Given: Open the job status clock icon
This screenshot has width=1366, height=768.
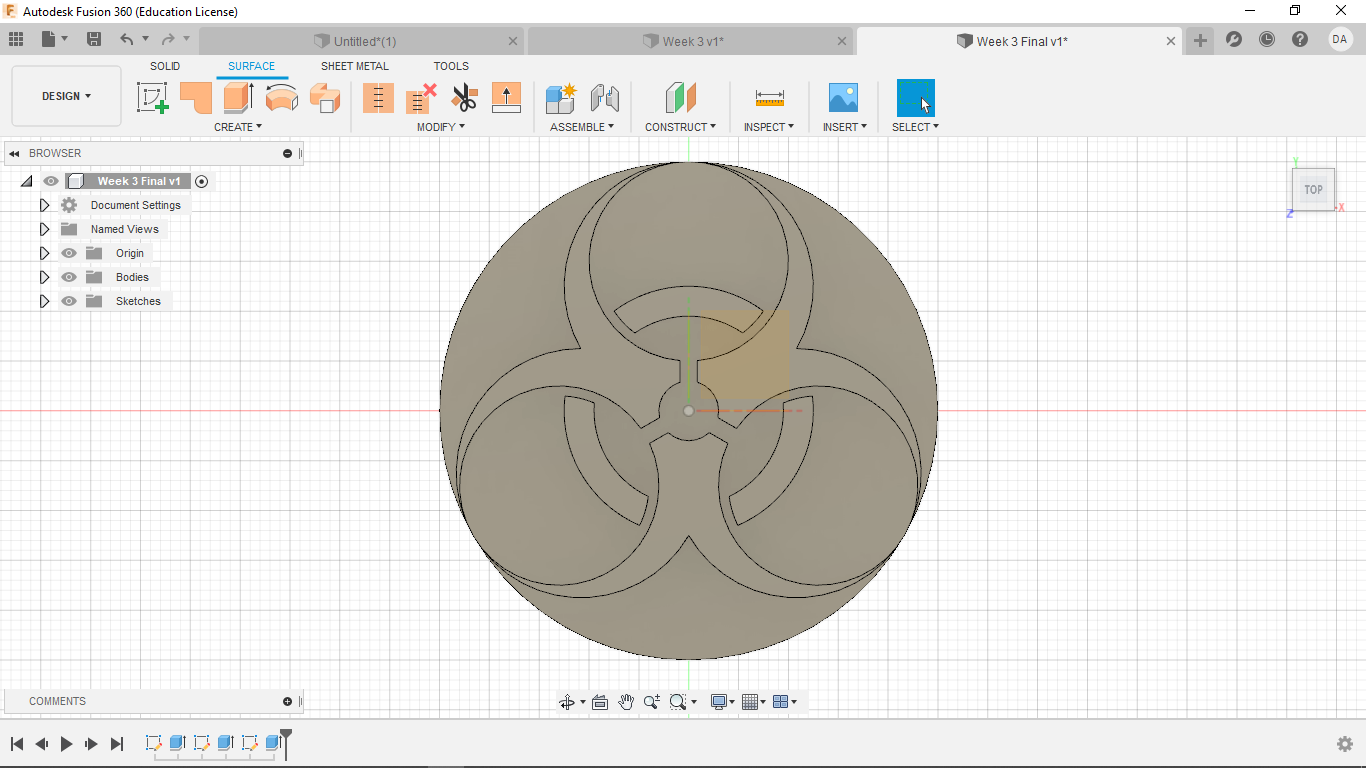Looking at the screenshot, I should coord(1267,40).
